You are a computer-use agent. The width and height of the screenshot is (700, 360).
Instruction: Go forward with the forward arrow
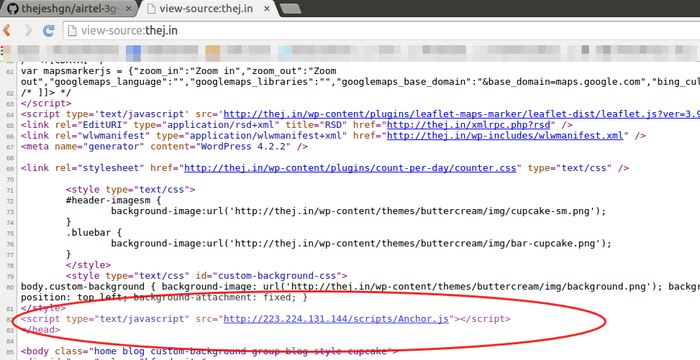point(29,30)
